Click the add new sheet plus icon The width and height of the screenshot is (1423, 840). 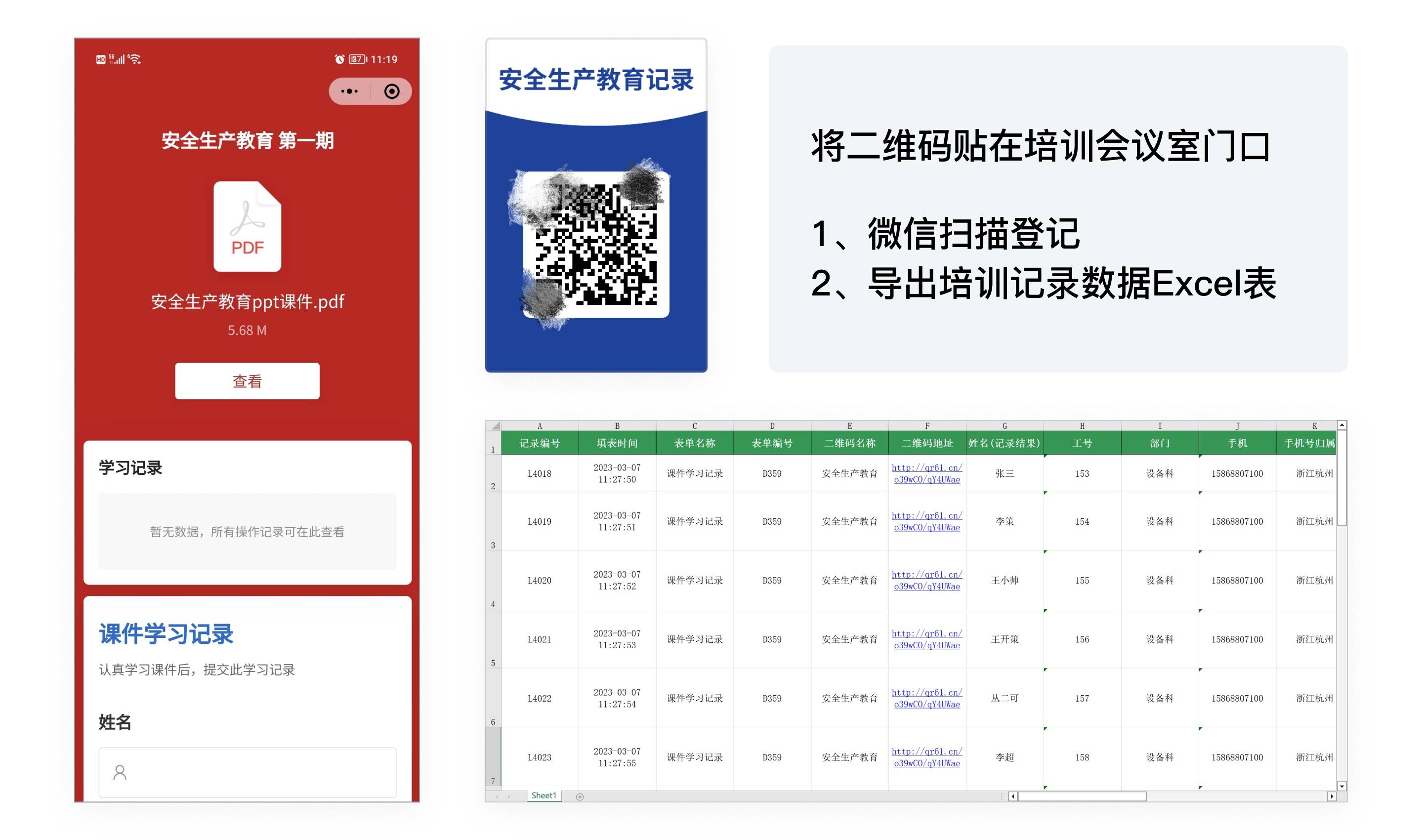(580, 797)
